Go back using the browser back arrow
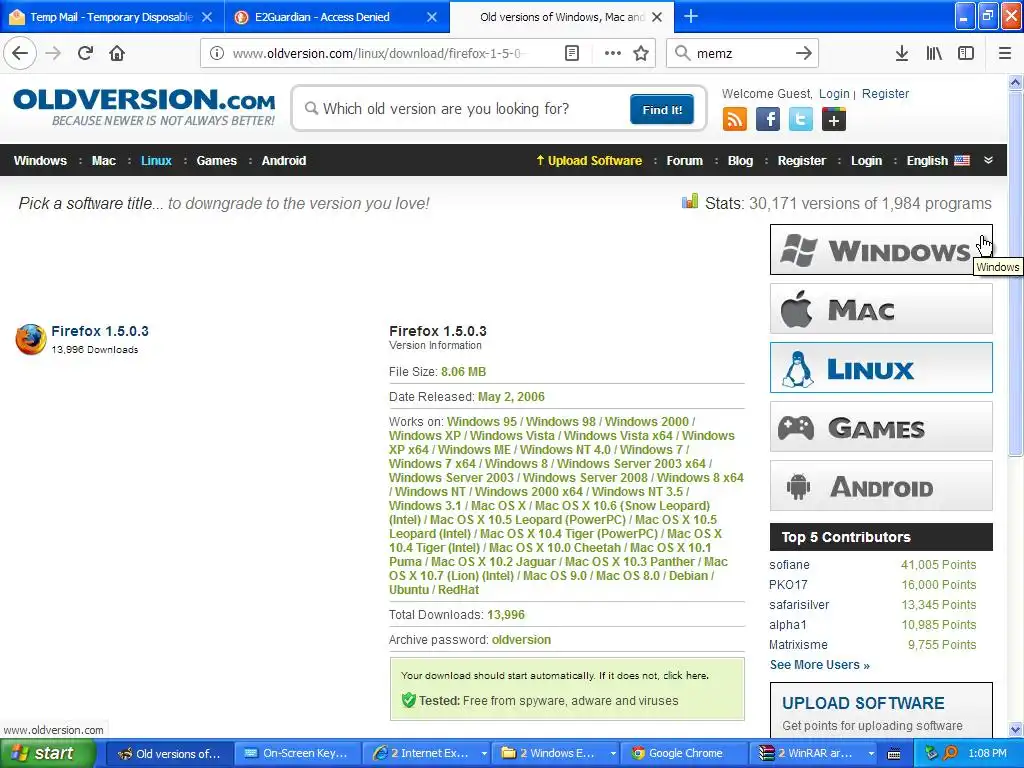 pyautogui.click(x=20, y=53)
